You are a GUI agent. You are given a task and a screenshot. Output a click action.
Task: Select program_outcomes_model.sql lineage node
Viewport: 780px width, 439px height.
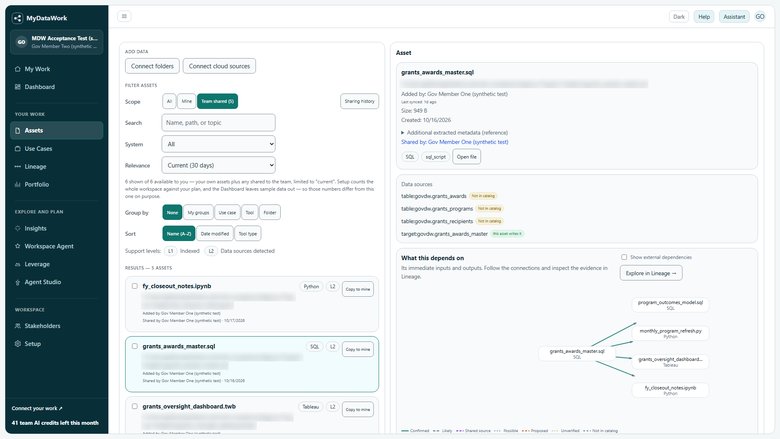(x=671, y=305)
